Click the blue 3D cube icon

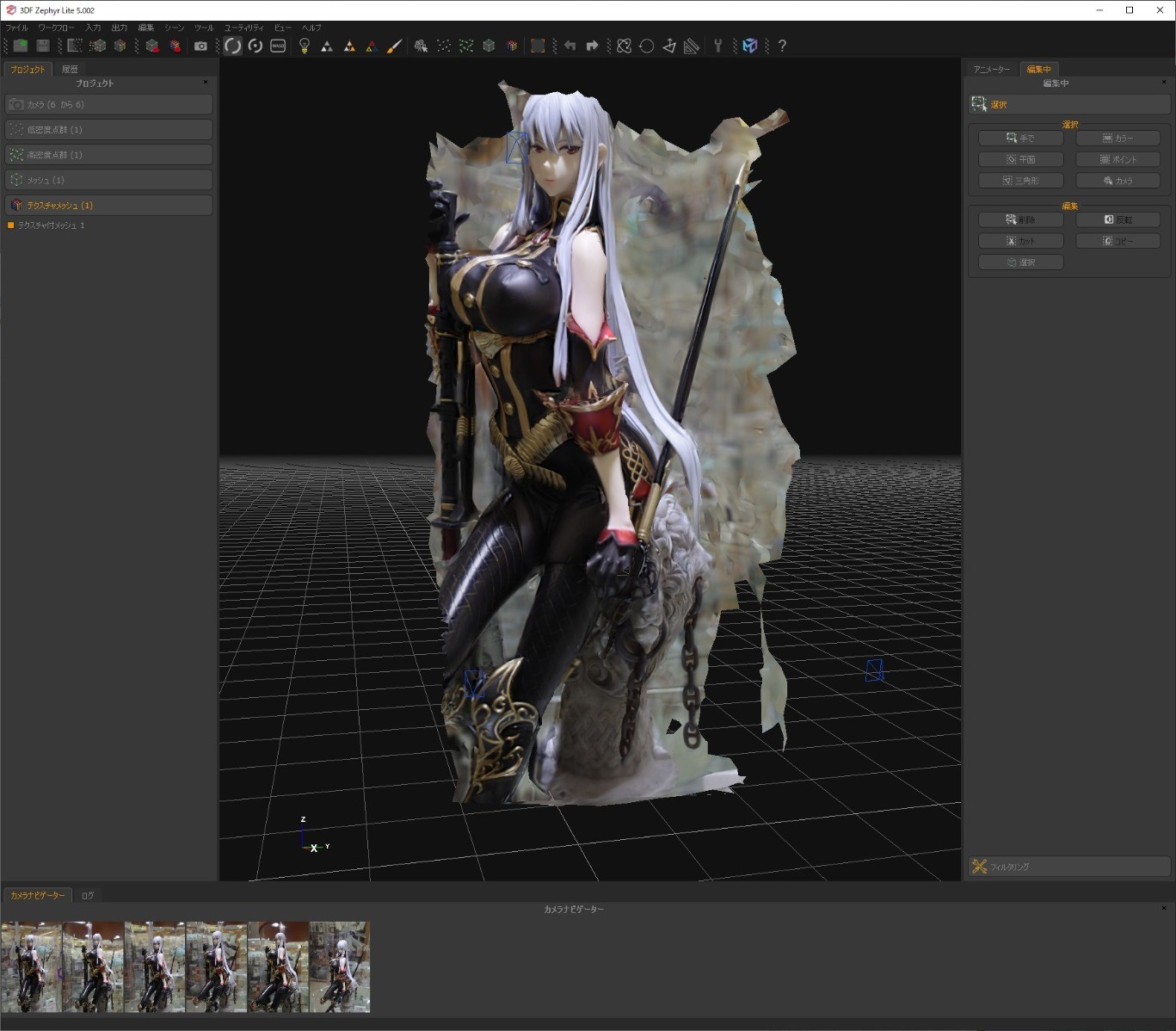pyautogui.click(x=750, y=46)
